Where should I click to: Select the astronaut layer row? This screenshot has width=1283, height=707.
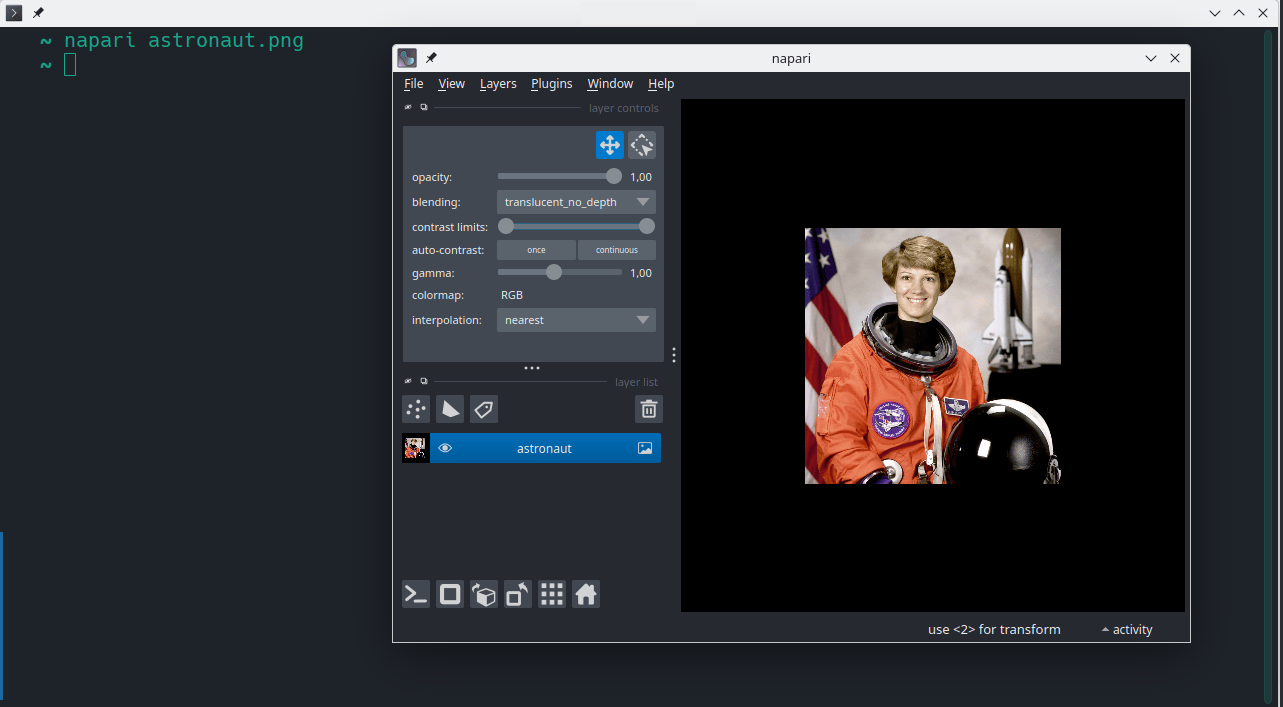pyautogui.click(x=531, y=448)
